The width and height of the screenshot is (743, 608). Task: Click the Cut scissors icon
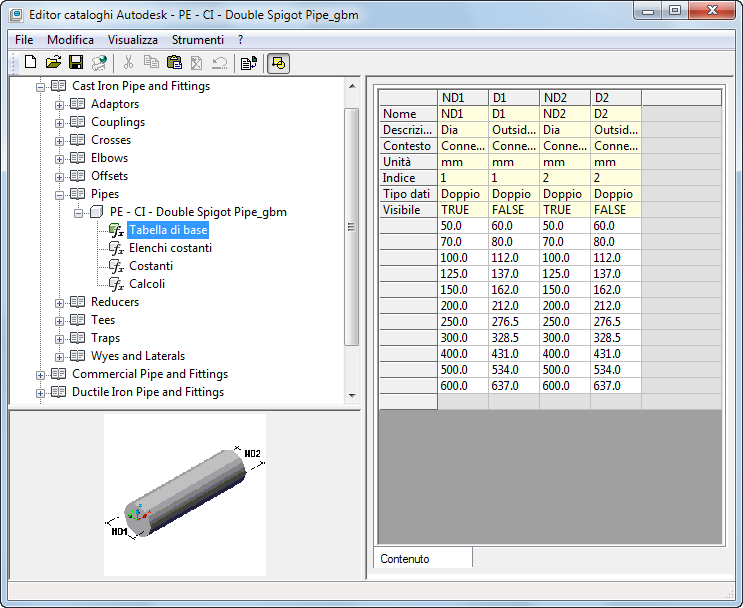click(128, 63)
